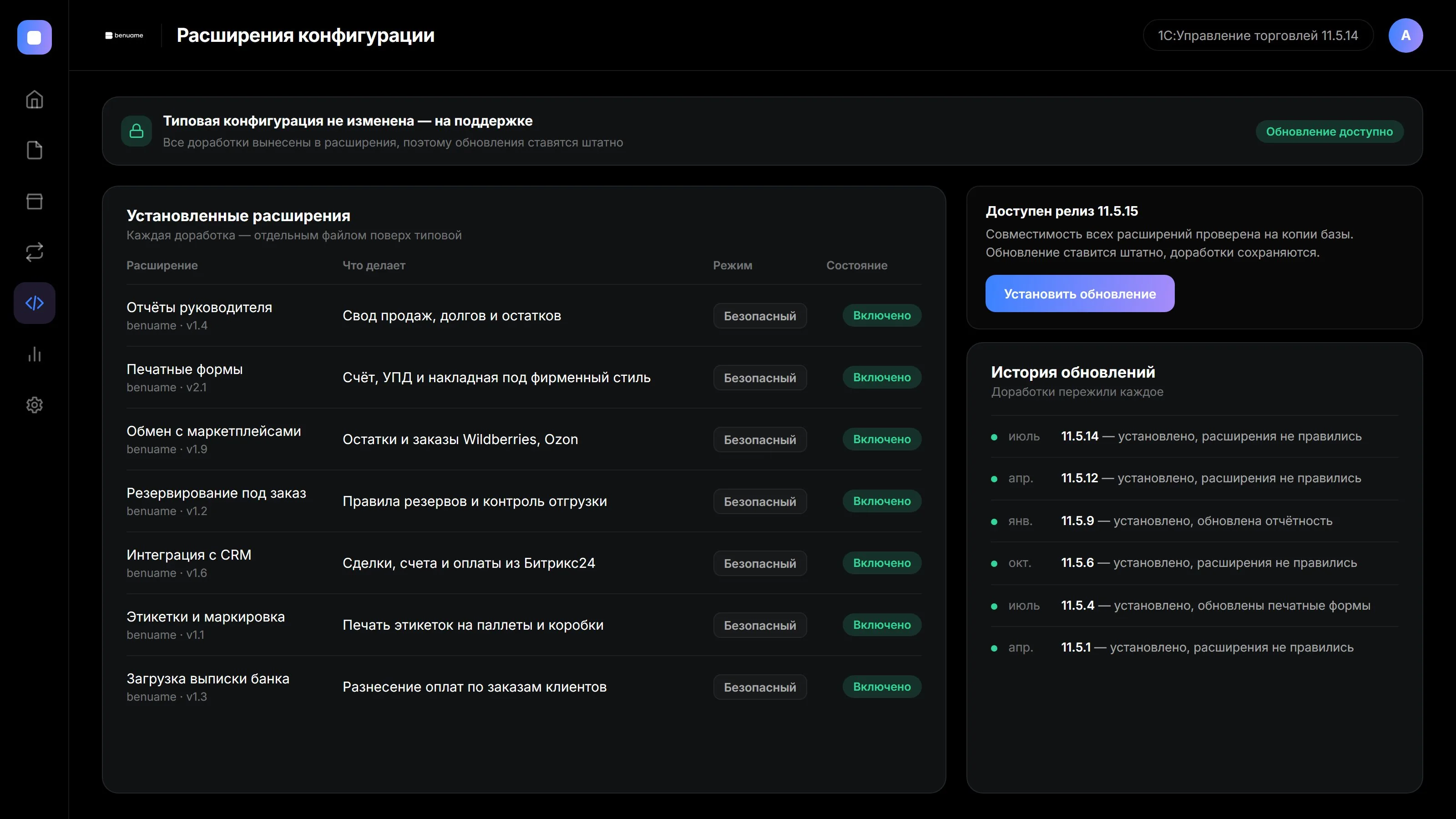Select the Code extensions sidebar icon
Image resolution: width=1456 pixels, height=819 pixels.
click(35, 303)
